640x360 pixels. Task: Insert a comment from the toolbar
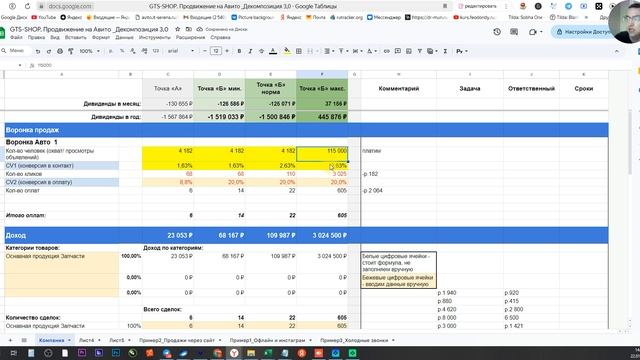pyautogui.click(x=398, y=51)
